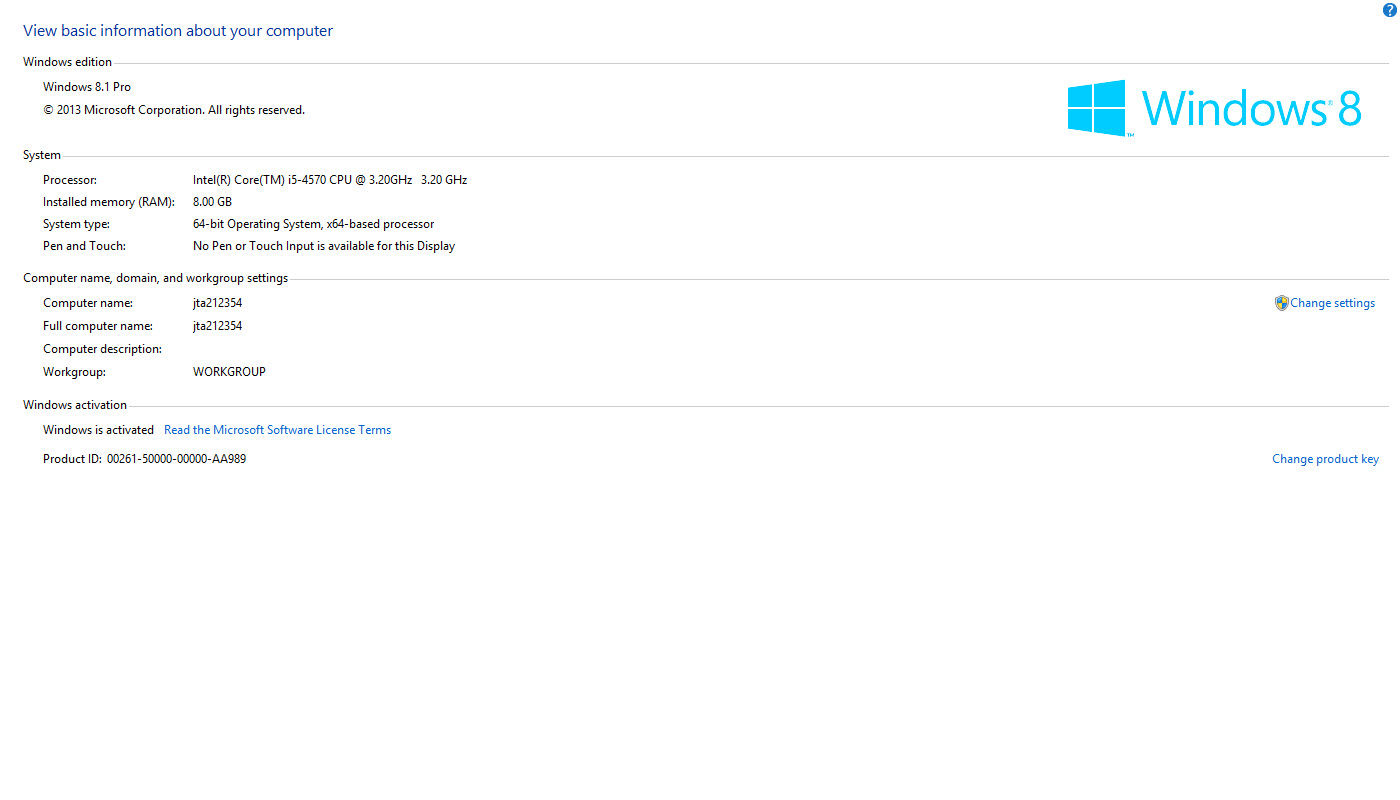Click the Processor: label
The image size is (1400, 800).
coord(70,180)
